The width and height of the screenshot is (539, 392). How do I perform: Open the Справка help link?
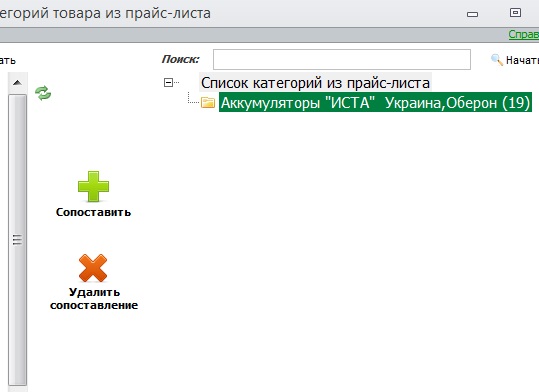tap(524, 34)
